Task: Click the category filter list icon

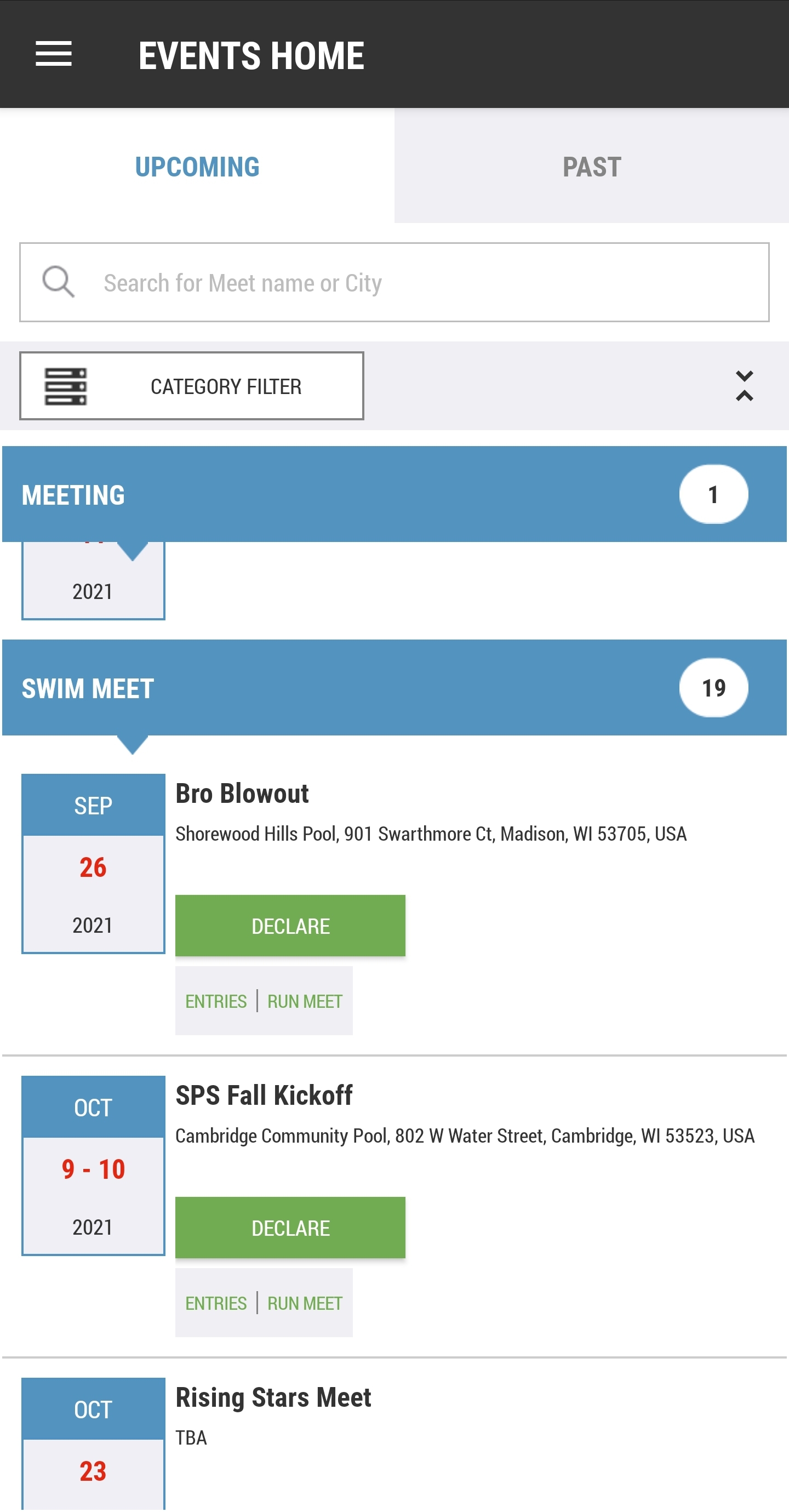Action: (x=66, y=386)
